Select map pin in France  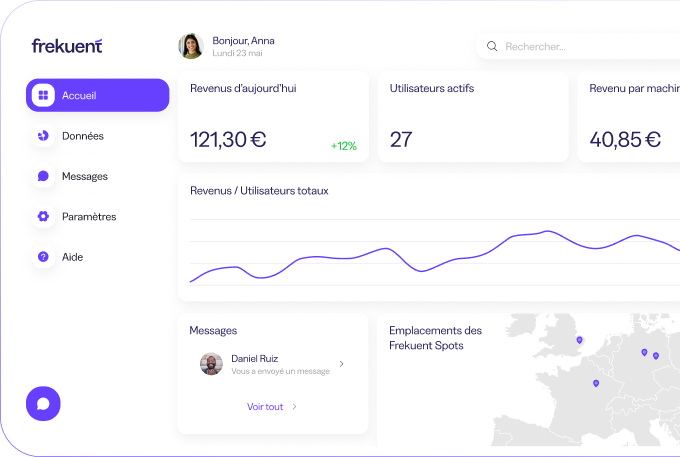(596, 383)
